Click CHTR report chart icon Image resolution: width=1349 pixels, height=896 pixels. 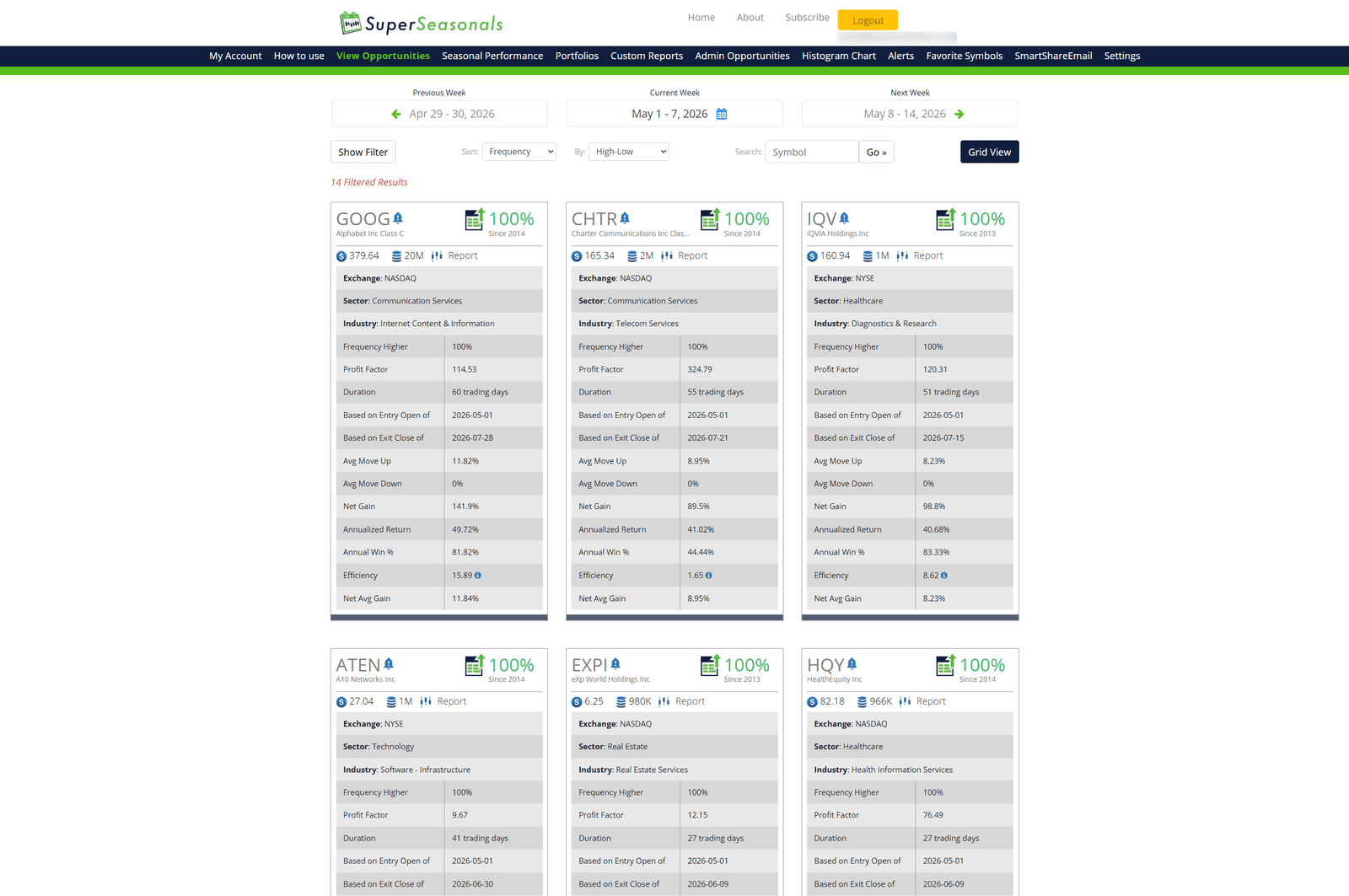coord(667,256)
